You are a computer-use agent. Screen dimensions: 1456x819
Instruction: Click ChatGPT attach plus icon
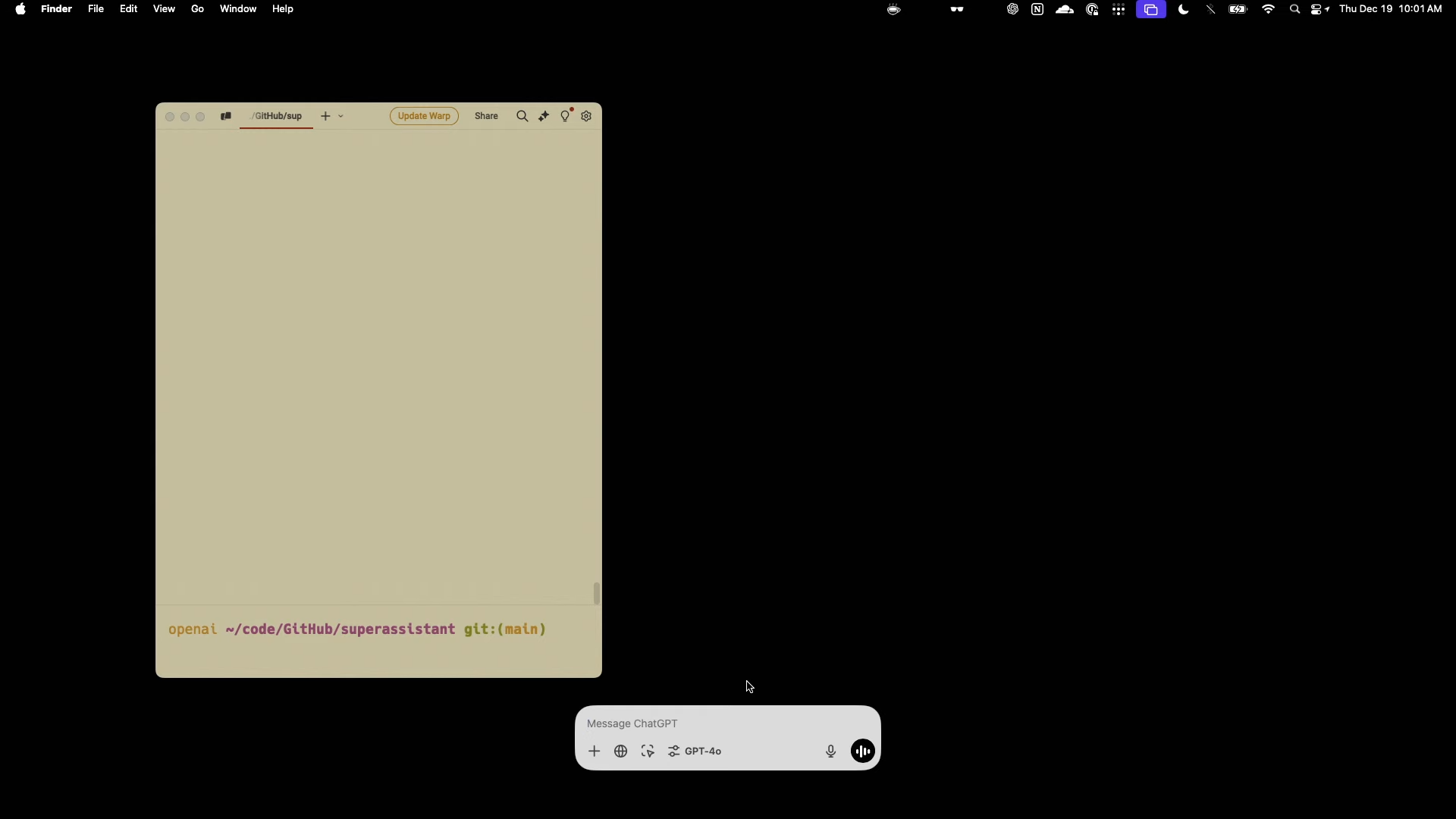[595, 752]
